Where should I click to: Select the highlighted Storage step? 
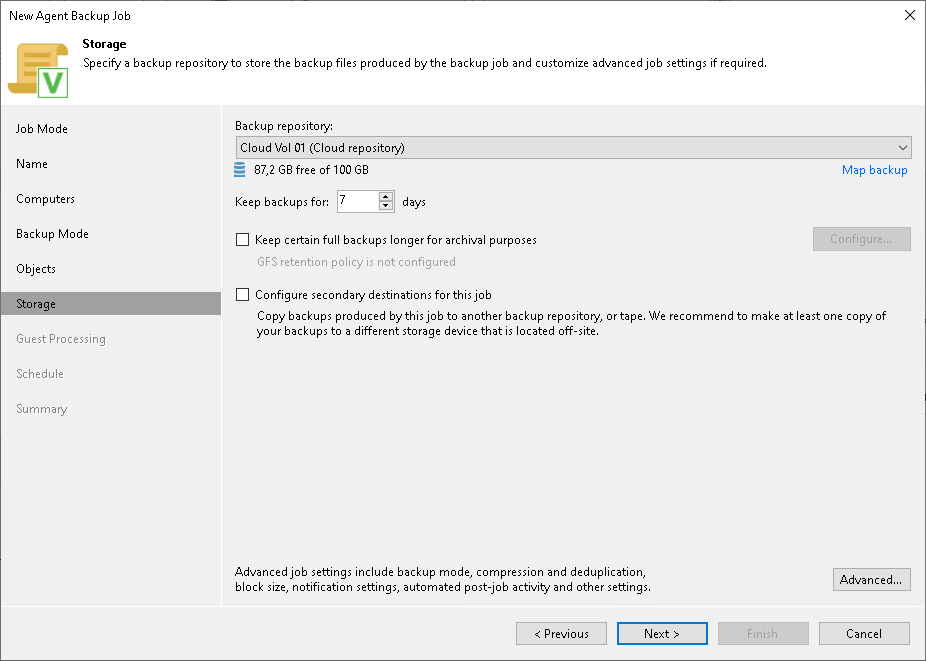coord(37,303)
